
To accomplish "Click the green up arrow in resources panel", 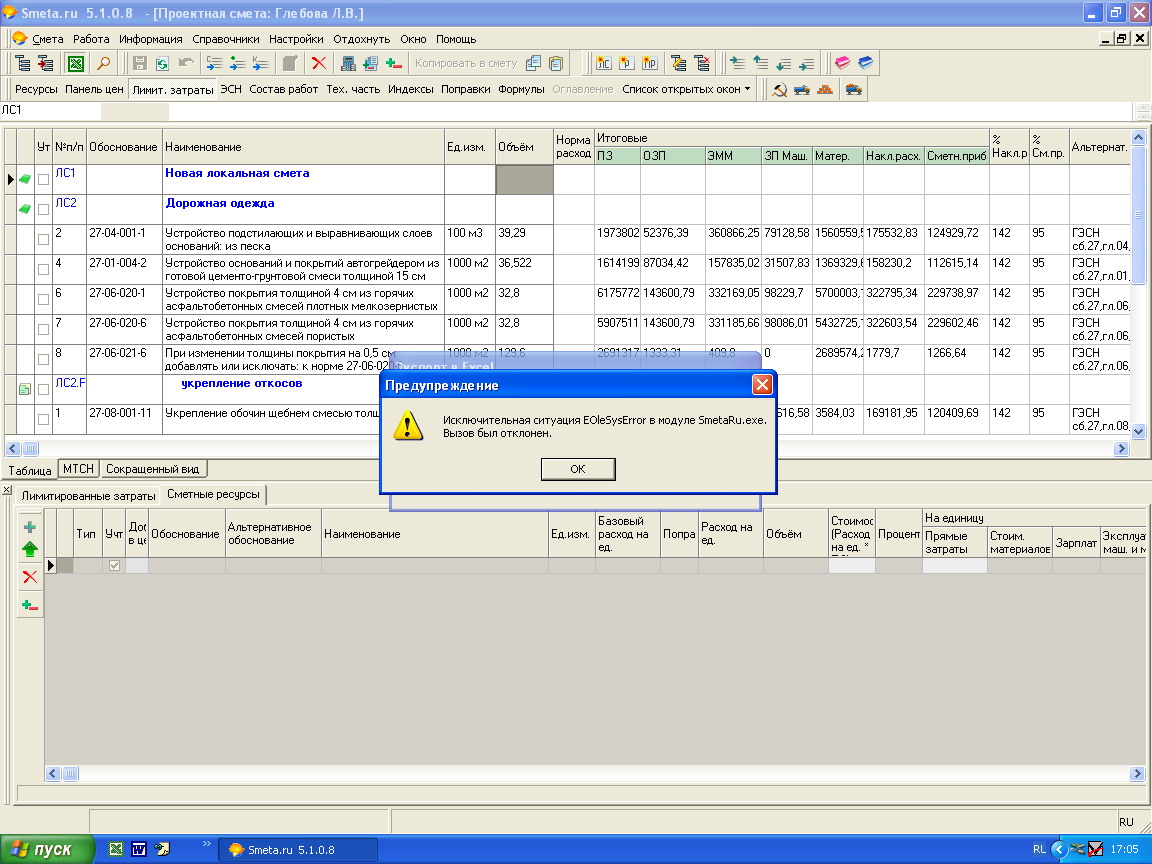I will pos(30,549).
